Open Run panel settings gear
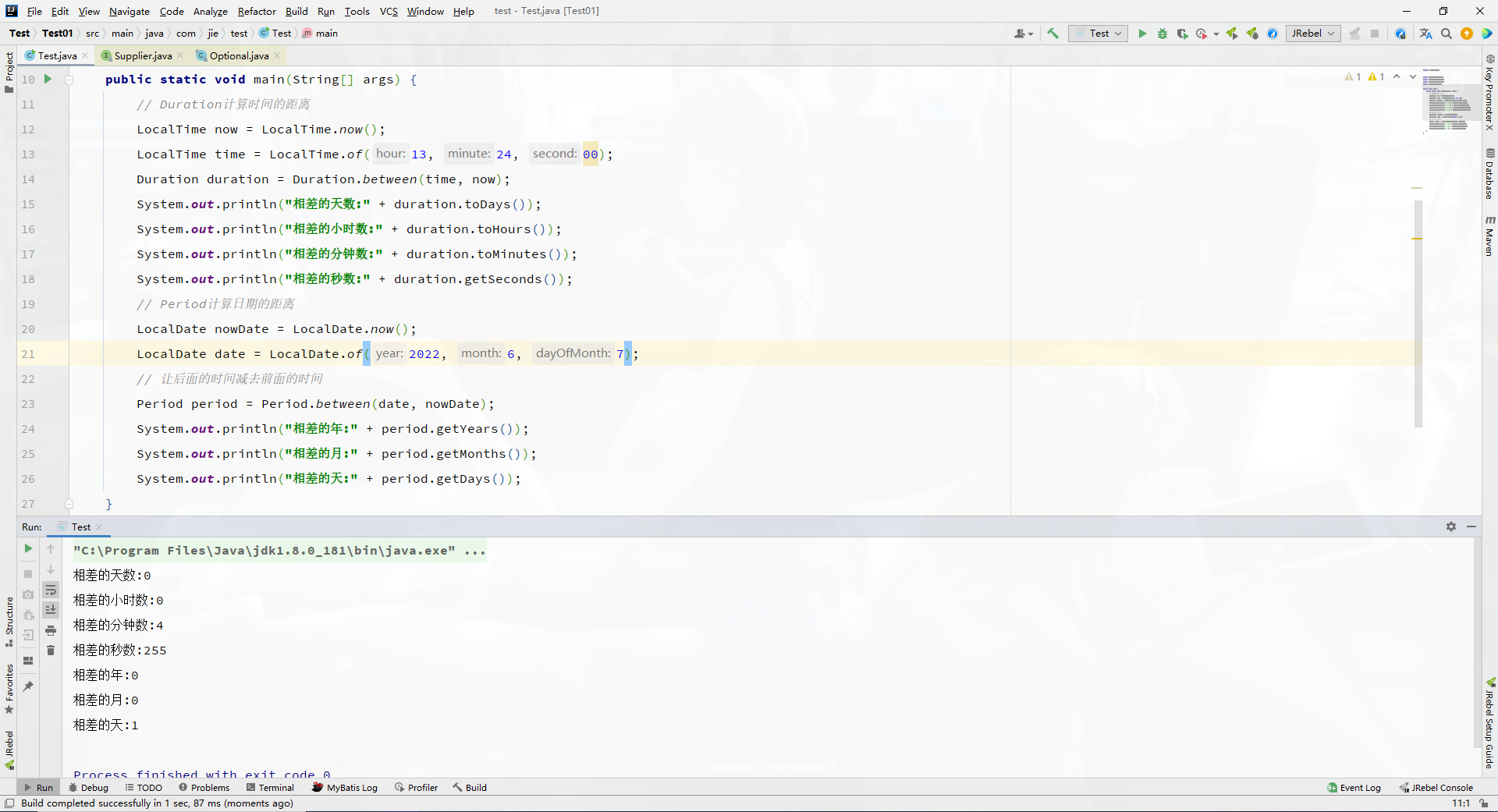The width and height of the screenshot is (1498, 812). pyautogui.click(x=1451, y=527)
